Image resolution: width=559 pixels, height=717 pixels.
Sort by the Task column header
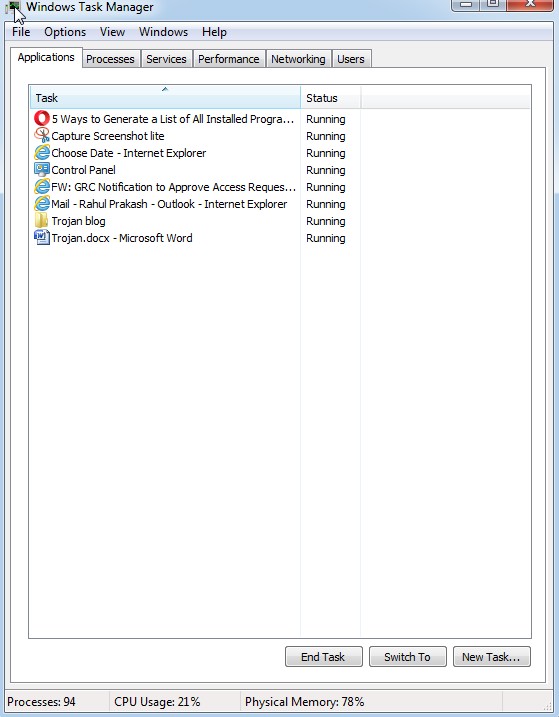[x=165, y=97]
